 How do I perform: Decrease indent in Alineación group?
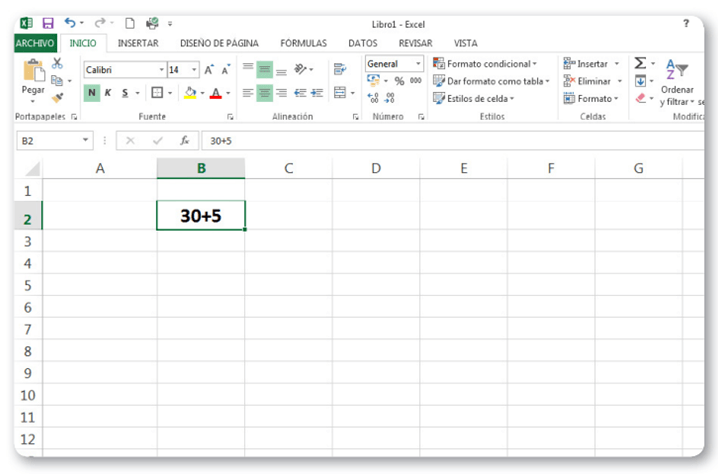pos(300,93)
